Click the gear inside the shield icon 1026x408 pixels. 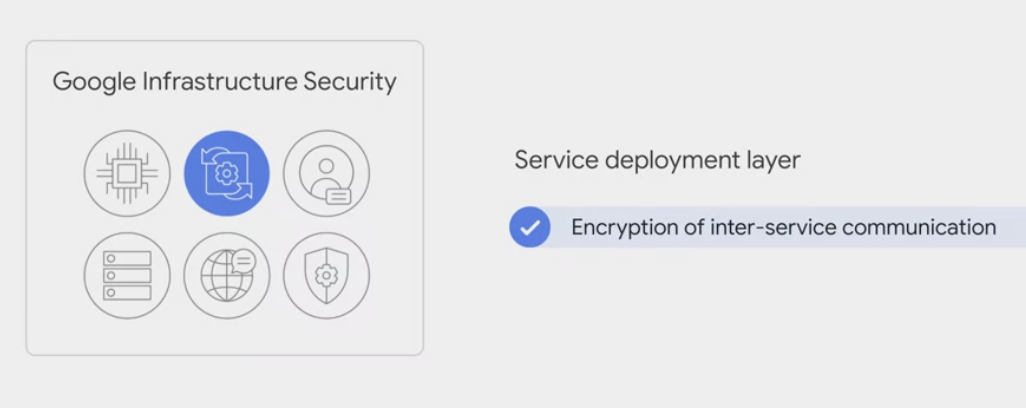point(326,276)
